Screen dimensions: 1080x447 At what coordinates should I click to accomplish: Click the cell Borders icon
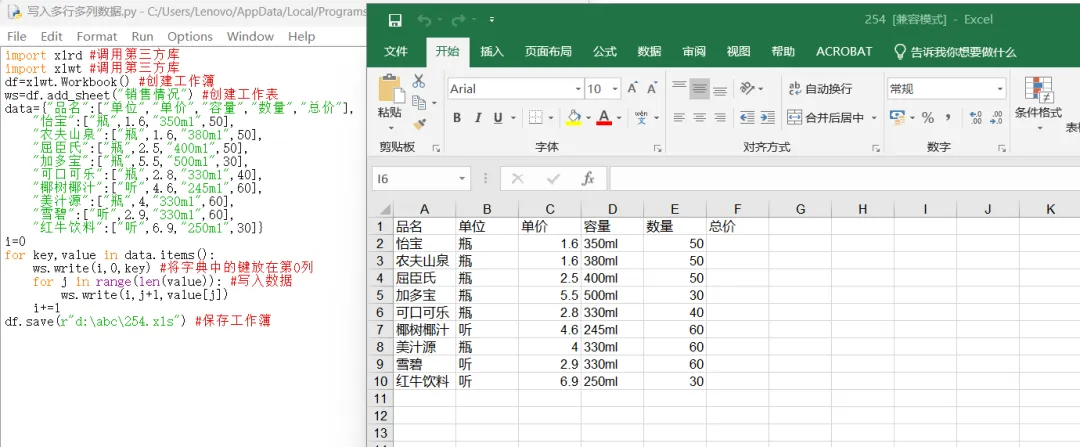click(536, 118)
